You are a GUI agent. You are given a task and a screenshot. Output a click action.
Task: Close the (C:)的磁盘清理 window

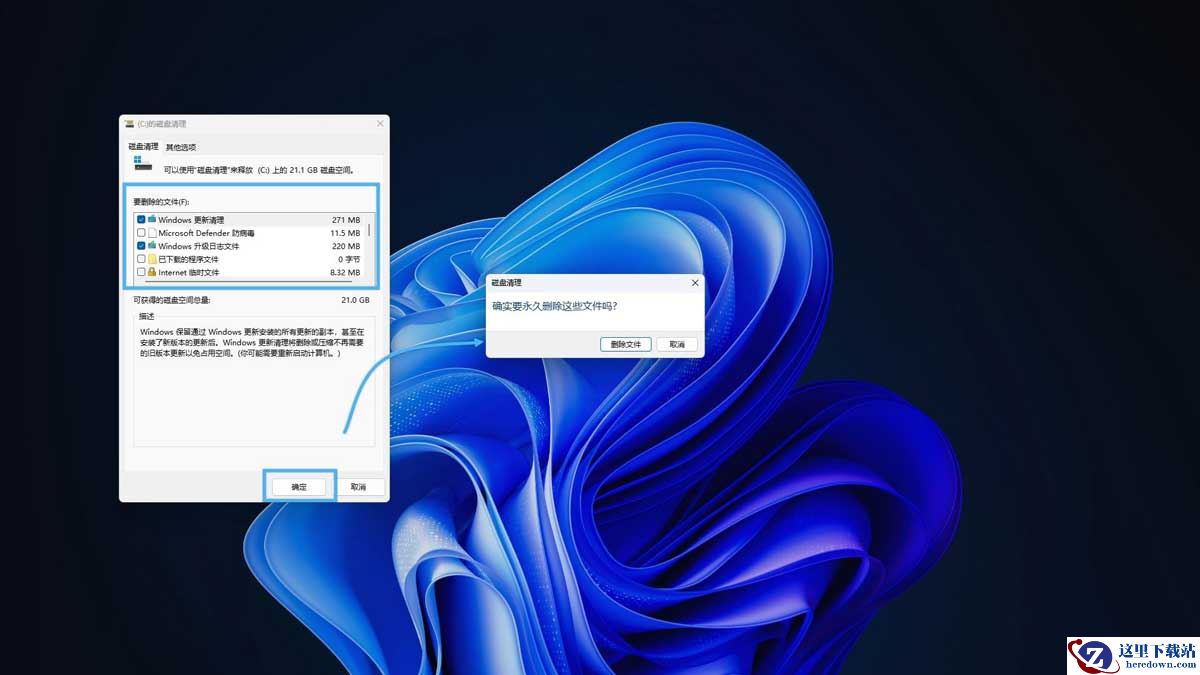pos(380,124)
